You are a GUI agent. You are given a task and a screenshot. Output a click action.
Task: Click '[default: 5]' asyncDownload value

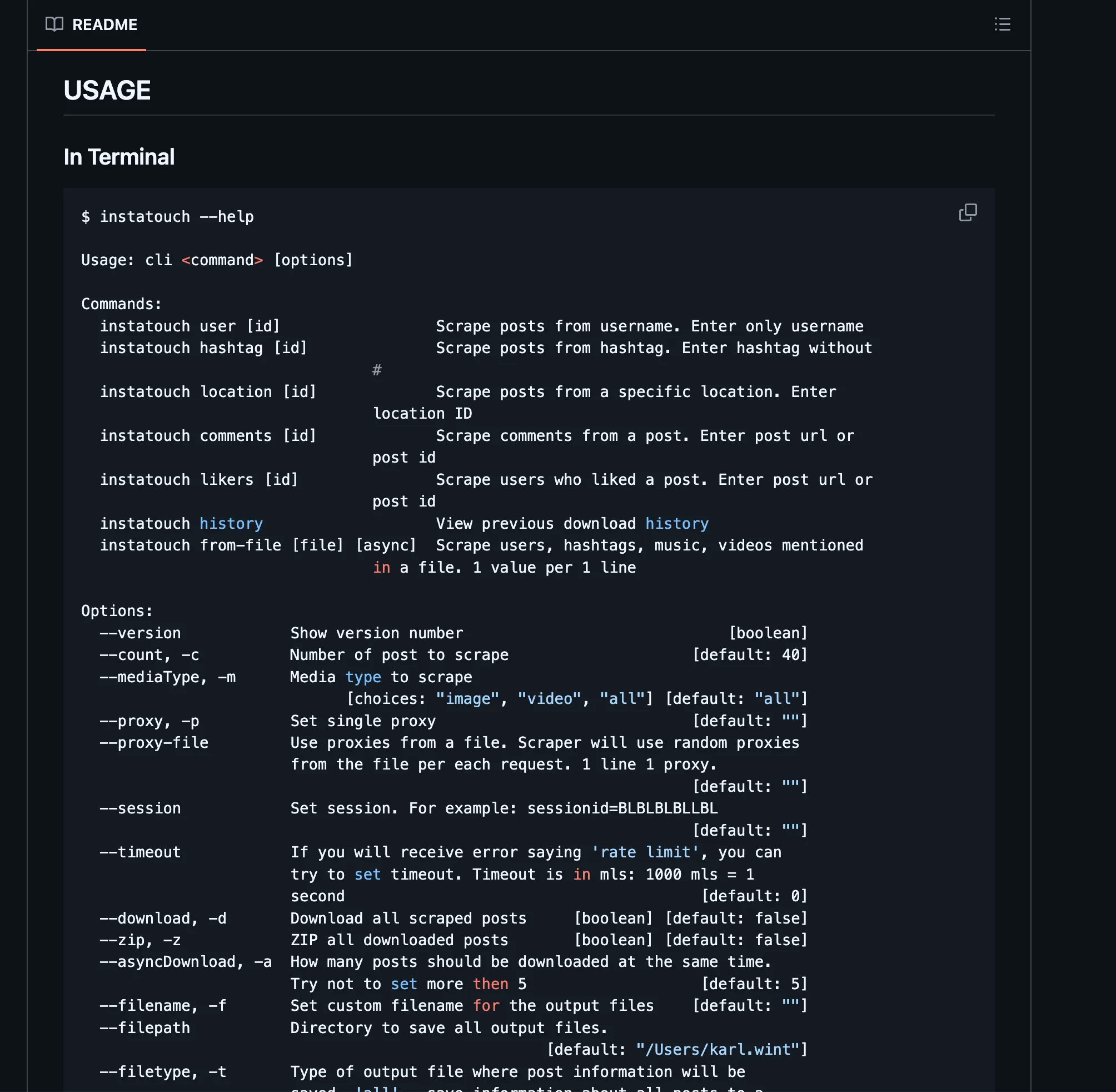tap(755, 984)
